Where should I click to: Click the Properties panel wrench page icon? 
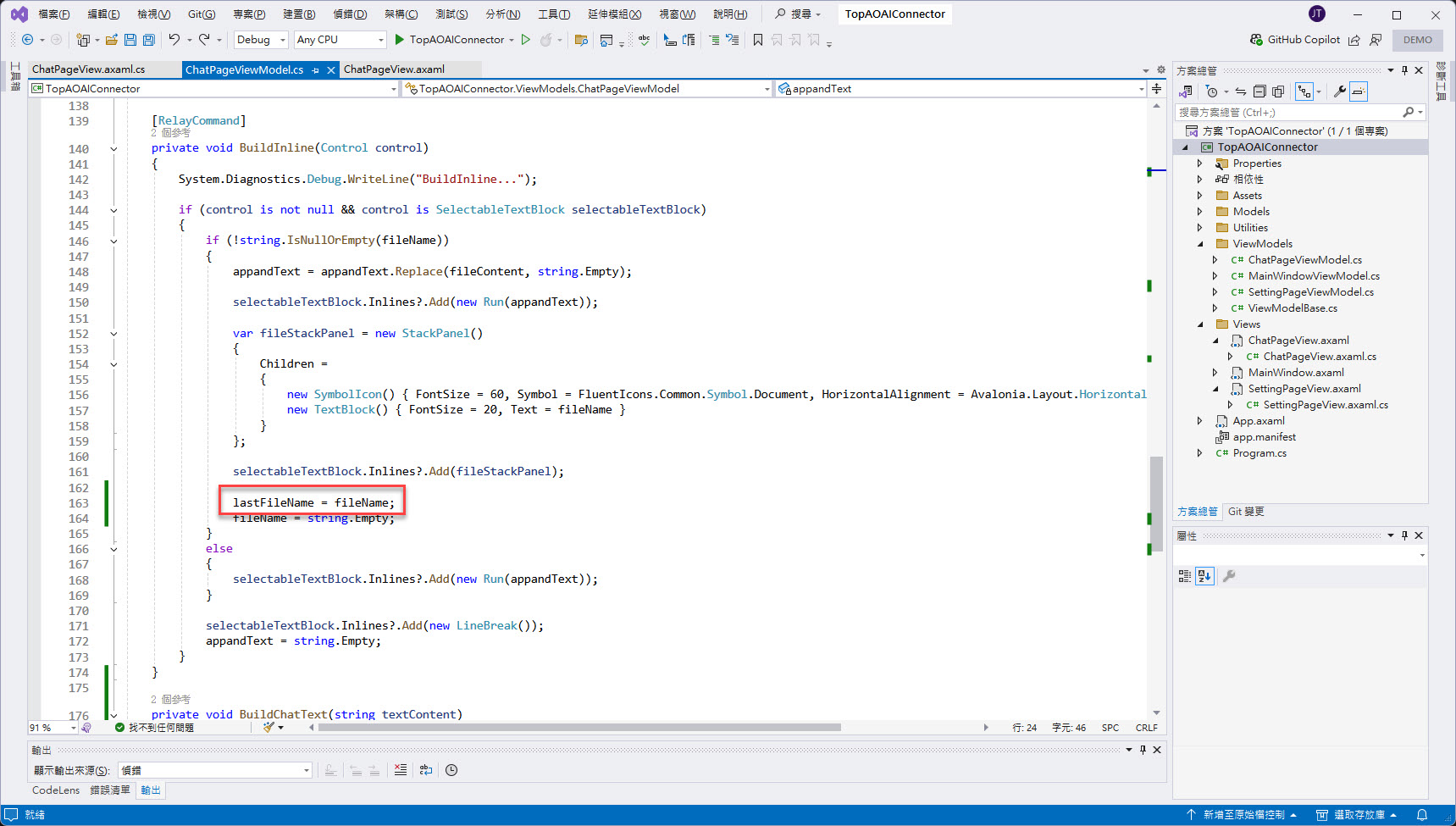1229,576
